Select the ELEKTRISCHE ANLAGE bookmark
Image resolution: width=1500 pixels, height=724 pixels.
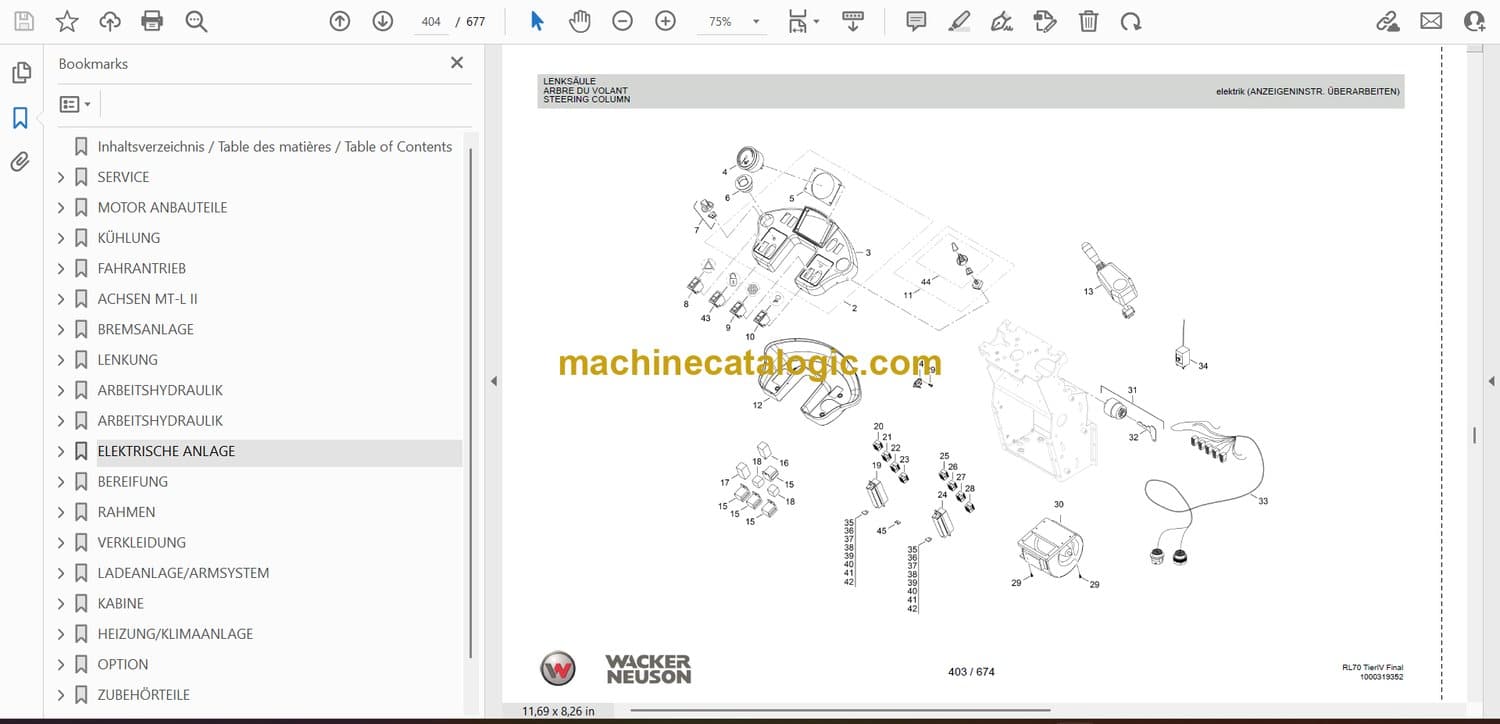(x=166, y=451)
